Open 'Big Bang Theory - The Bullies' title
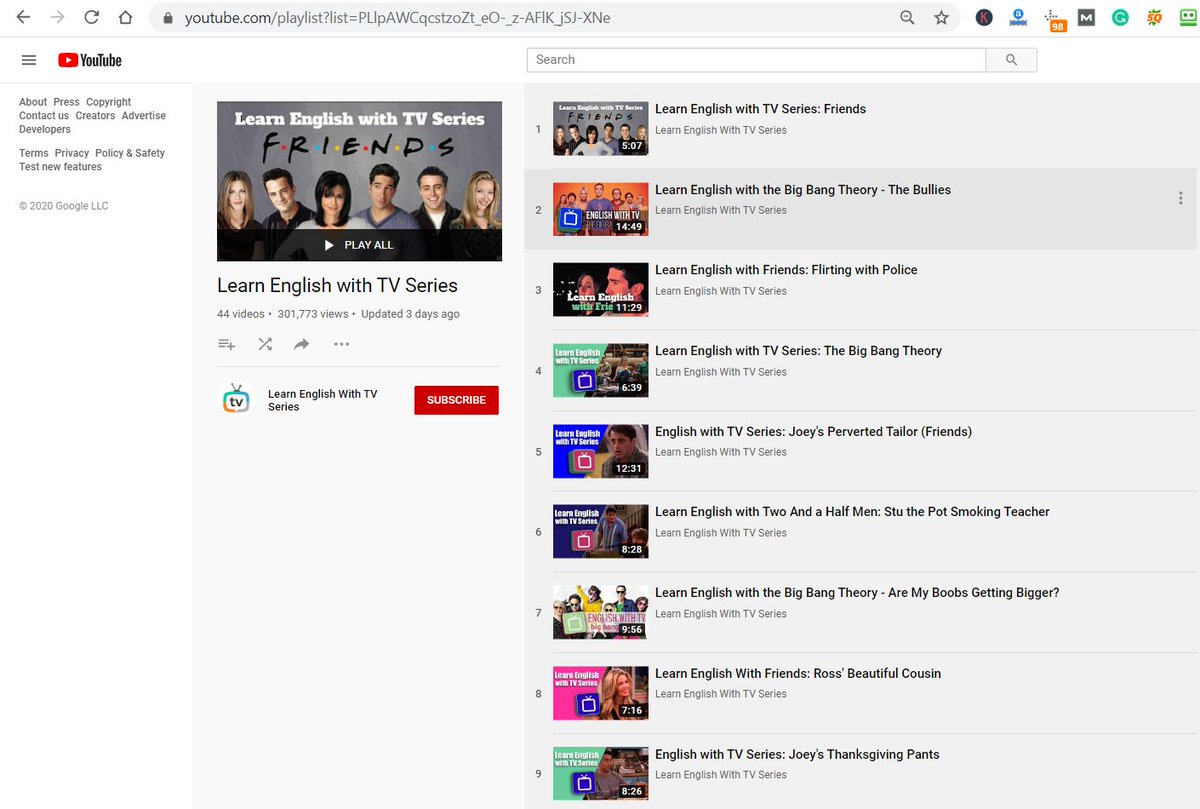Image resolution: width=1200 pixels, height=809 pixels. 803,190
